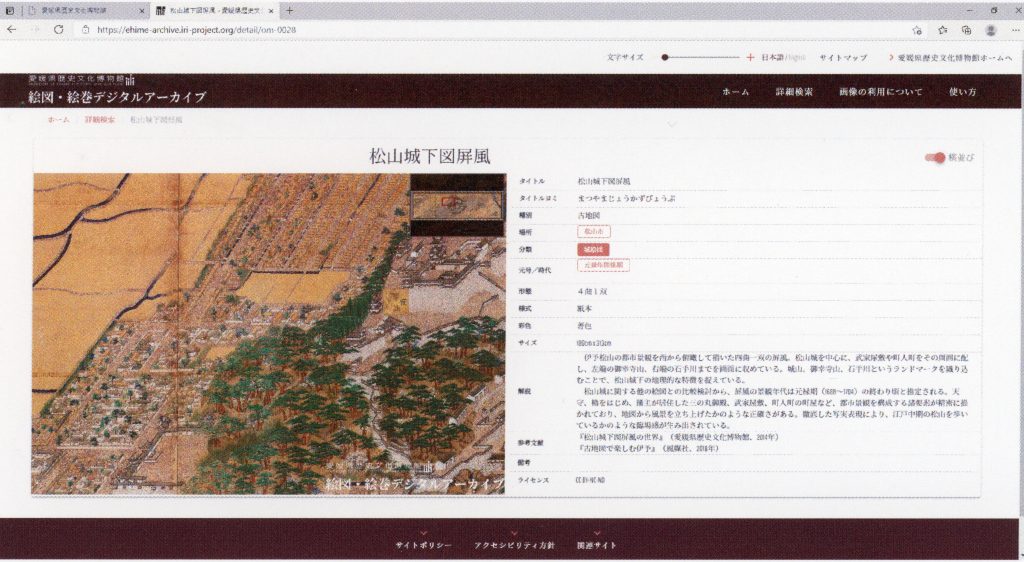Click the 詳細検索 breadcrumb link
The image size is (1024, 562).
[x=99, y=120]
